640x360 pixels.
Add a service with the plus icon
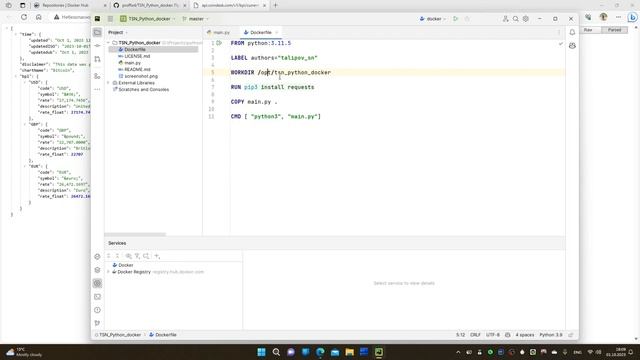tap(157, 256)
